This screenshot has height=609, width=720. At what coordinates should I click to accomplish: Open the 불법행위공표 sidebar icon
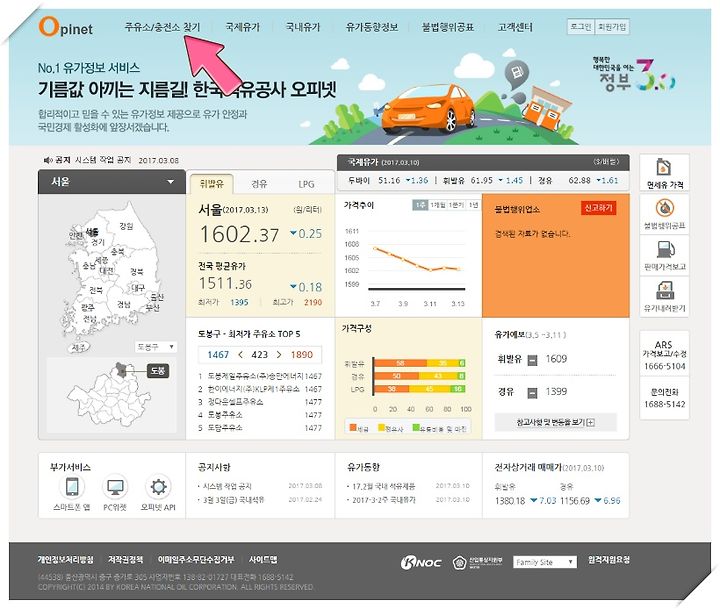coord(664,214)
